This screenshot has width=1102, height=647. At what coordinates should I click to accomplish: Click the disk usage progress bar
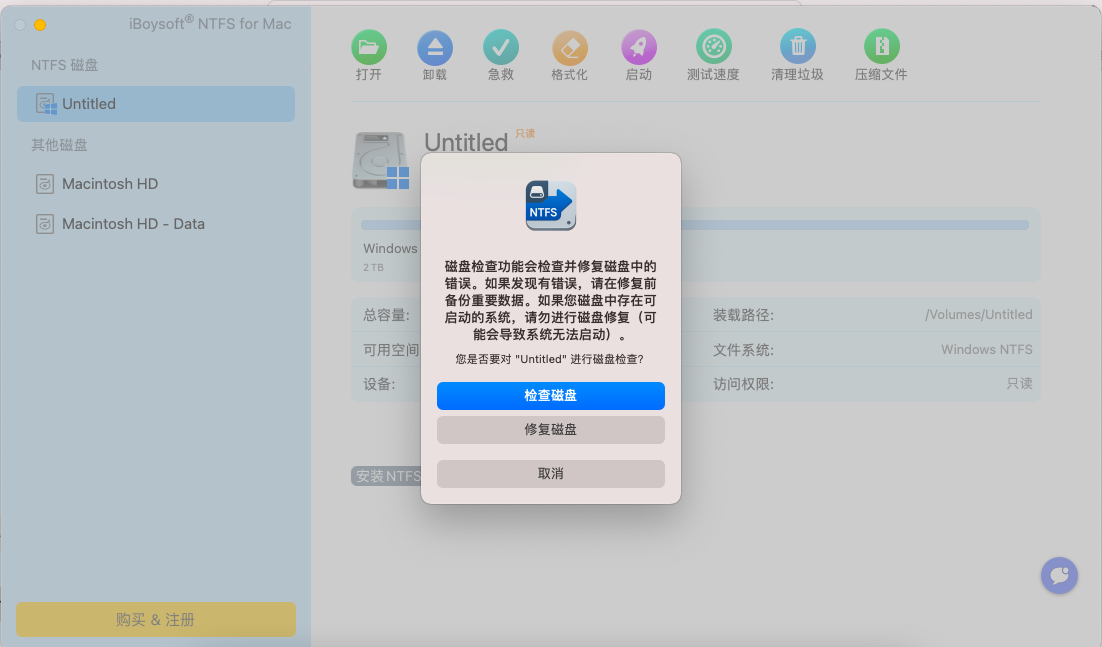point(695,226)
